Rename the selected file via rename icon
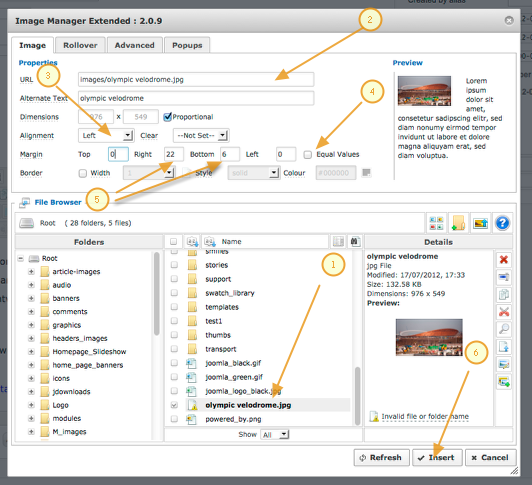Image resolution: width=532 pixels, height=485 pixels. coord(504,277)
